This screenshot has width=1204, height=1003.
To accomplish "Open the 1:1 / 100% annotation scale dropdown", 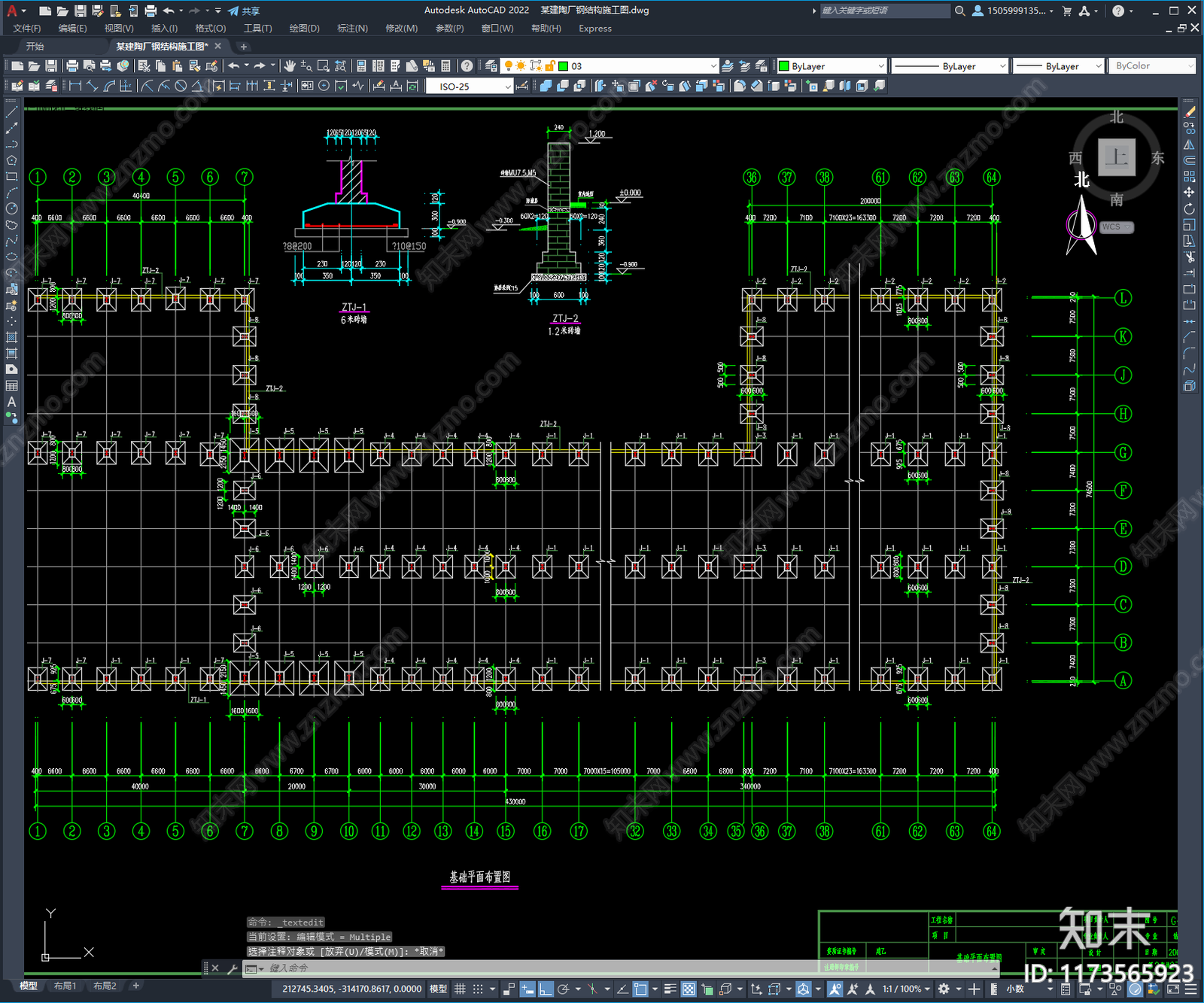I will pyautogui.click(x=907, y=989).
